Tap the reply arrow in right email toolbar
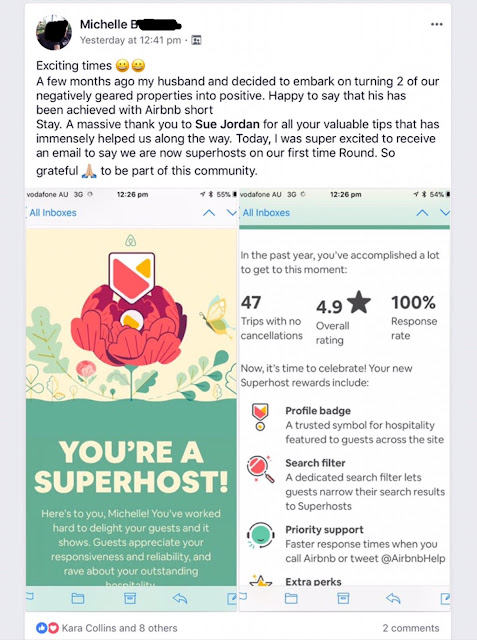This screenshot has height=640, width=477. pos(393,598)
